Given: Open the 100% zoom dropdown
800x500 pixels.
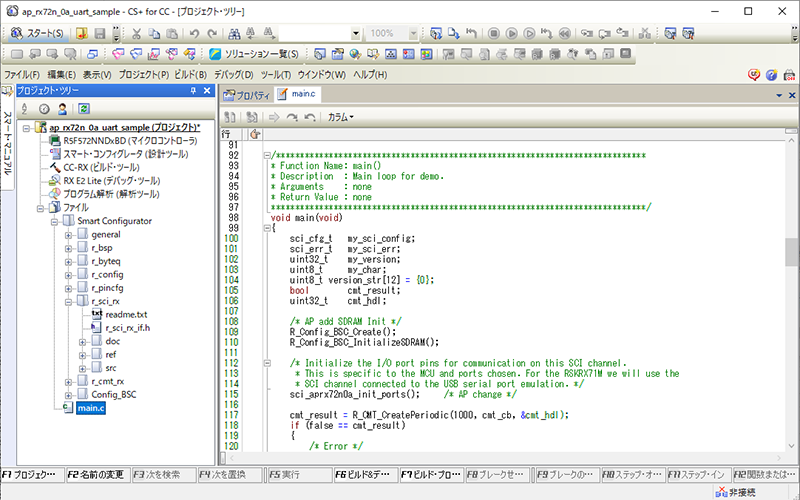Looking at the screenshot, I should (413, 34).
